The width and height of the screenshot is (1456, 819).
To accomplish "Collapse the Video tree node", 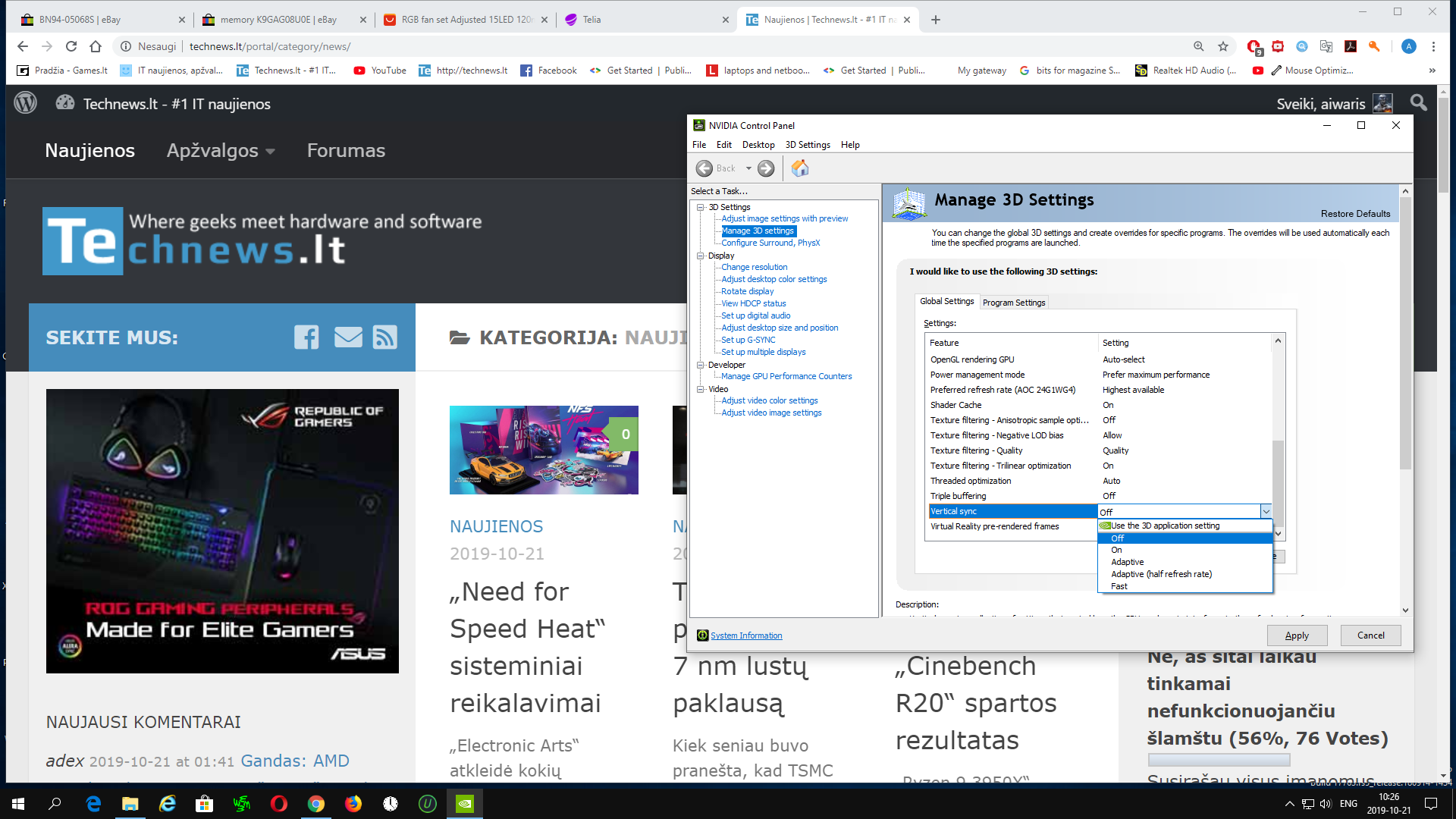I will [701, 389].
